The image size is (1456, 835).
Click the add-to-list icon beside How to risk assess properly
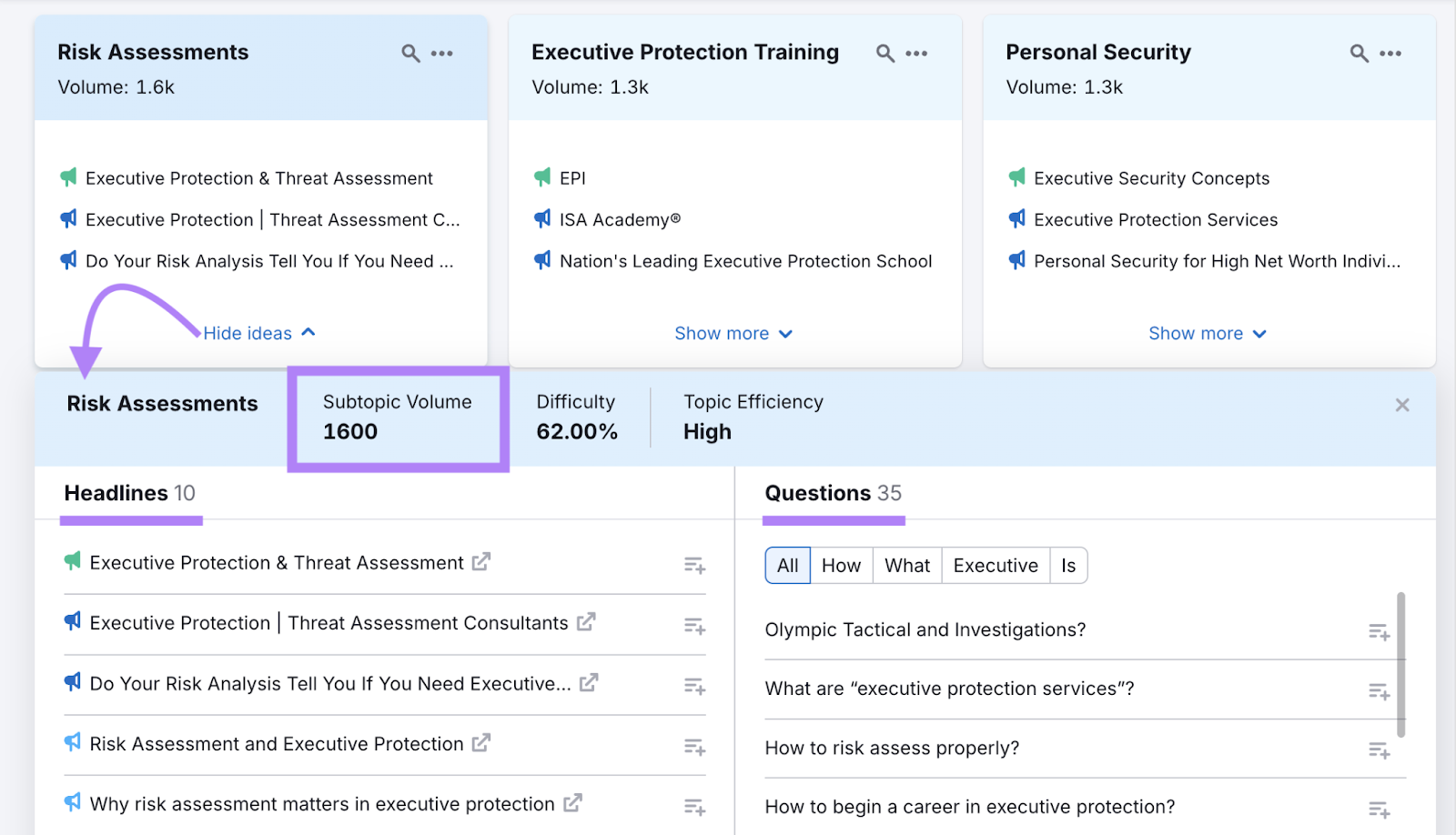pos(1378,749)
